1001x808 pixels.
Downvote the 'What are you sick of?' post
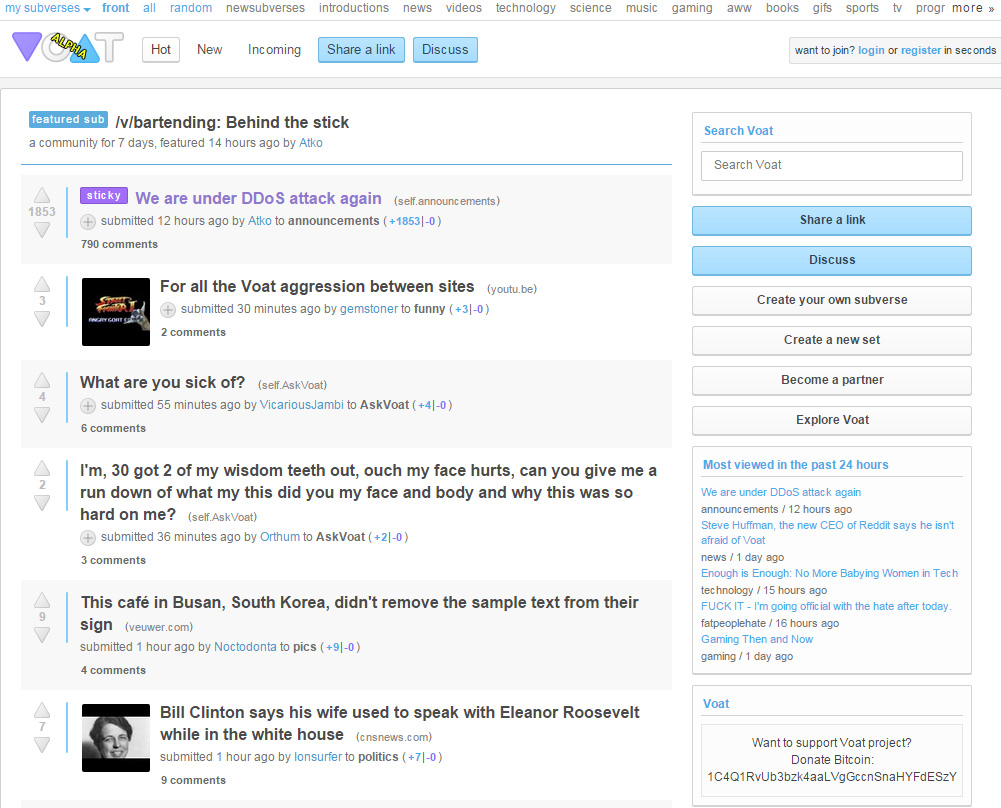(x=42, y=415)
